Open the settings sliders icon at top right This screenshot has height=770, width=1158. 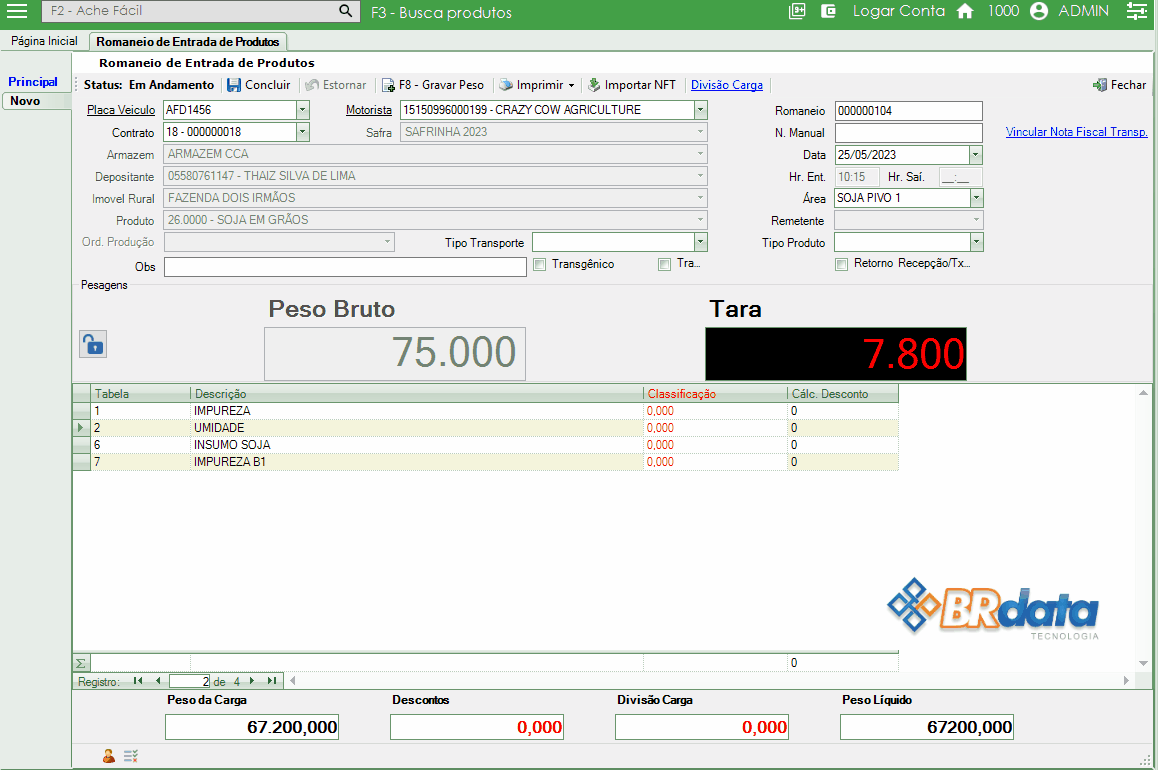(1136, 11)
